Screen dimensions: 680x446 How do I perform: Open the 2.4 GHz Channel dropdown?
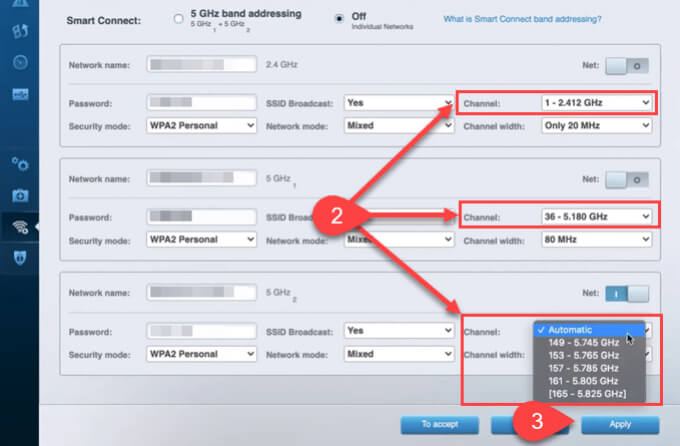tap(596, 103)
